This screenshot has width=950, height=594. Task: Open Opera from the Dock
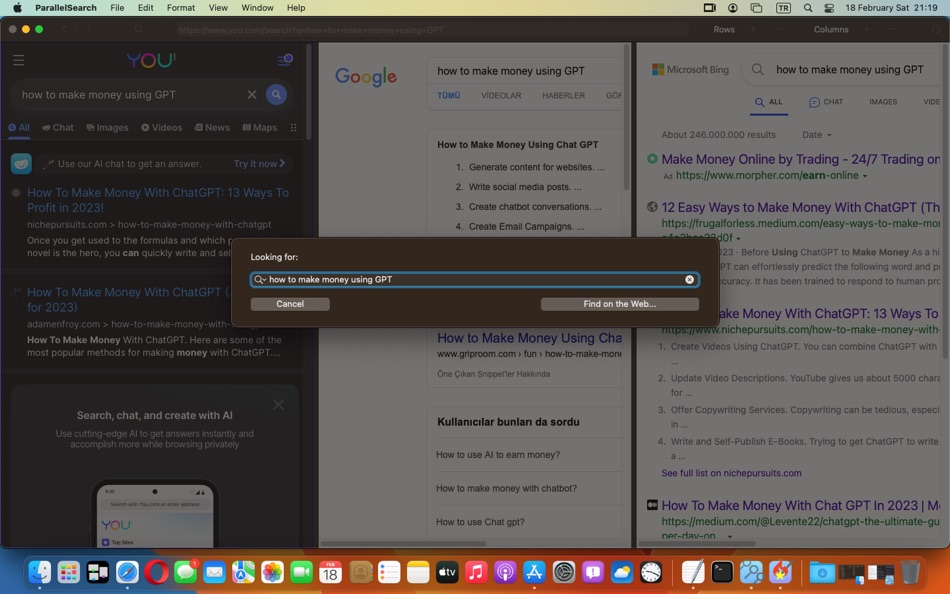point(156,572)
